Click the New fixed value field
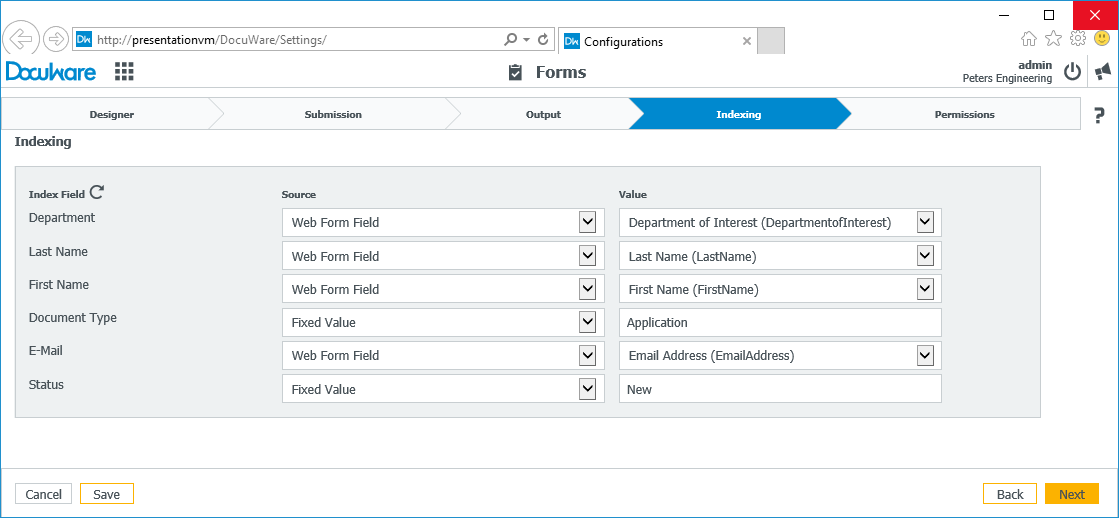 [x=780, y=389]
